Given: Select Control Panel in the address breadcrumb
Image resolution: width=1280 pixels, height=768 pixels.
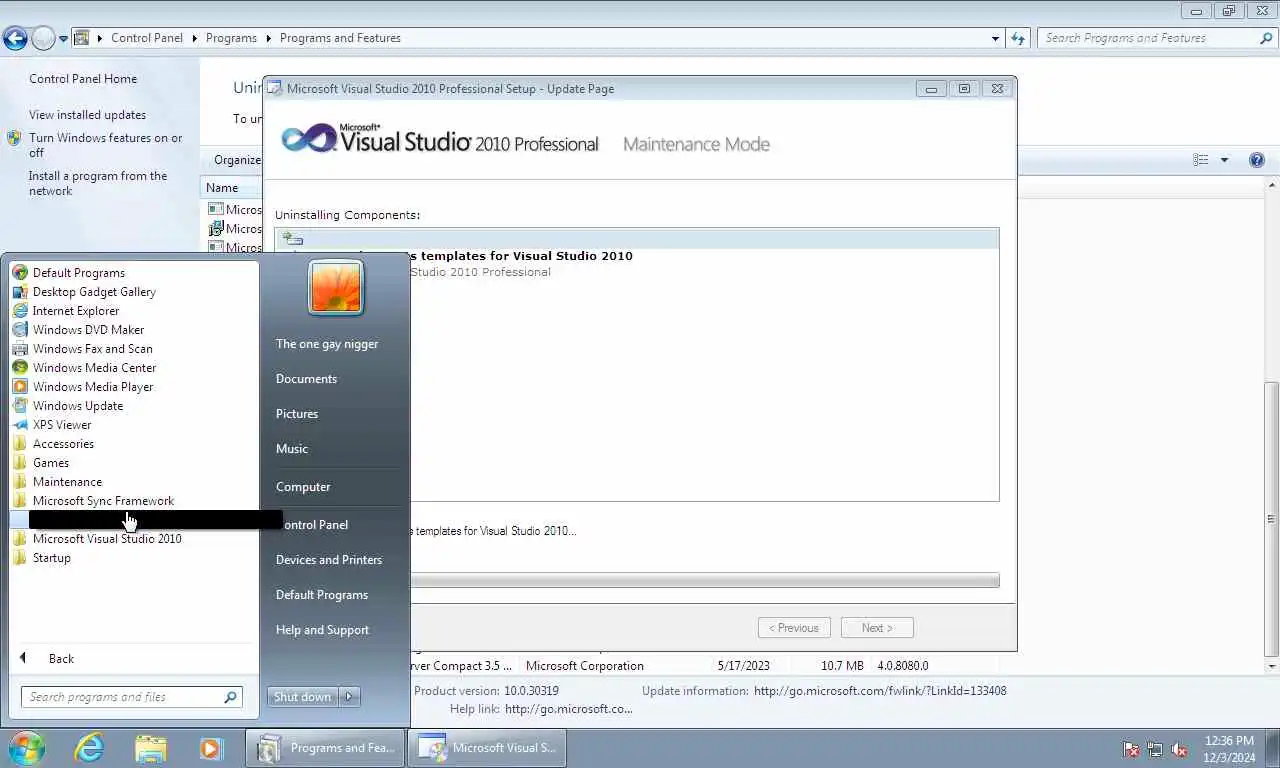Looking at the screenshot, I should coord(147,38).
